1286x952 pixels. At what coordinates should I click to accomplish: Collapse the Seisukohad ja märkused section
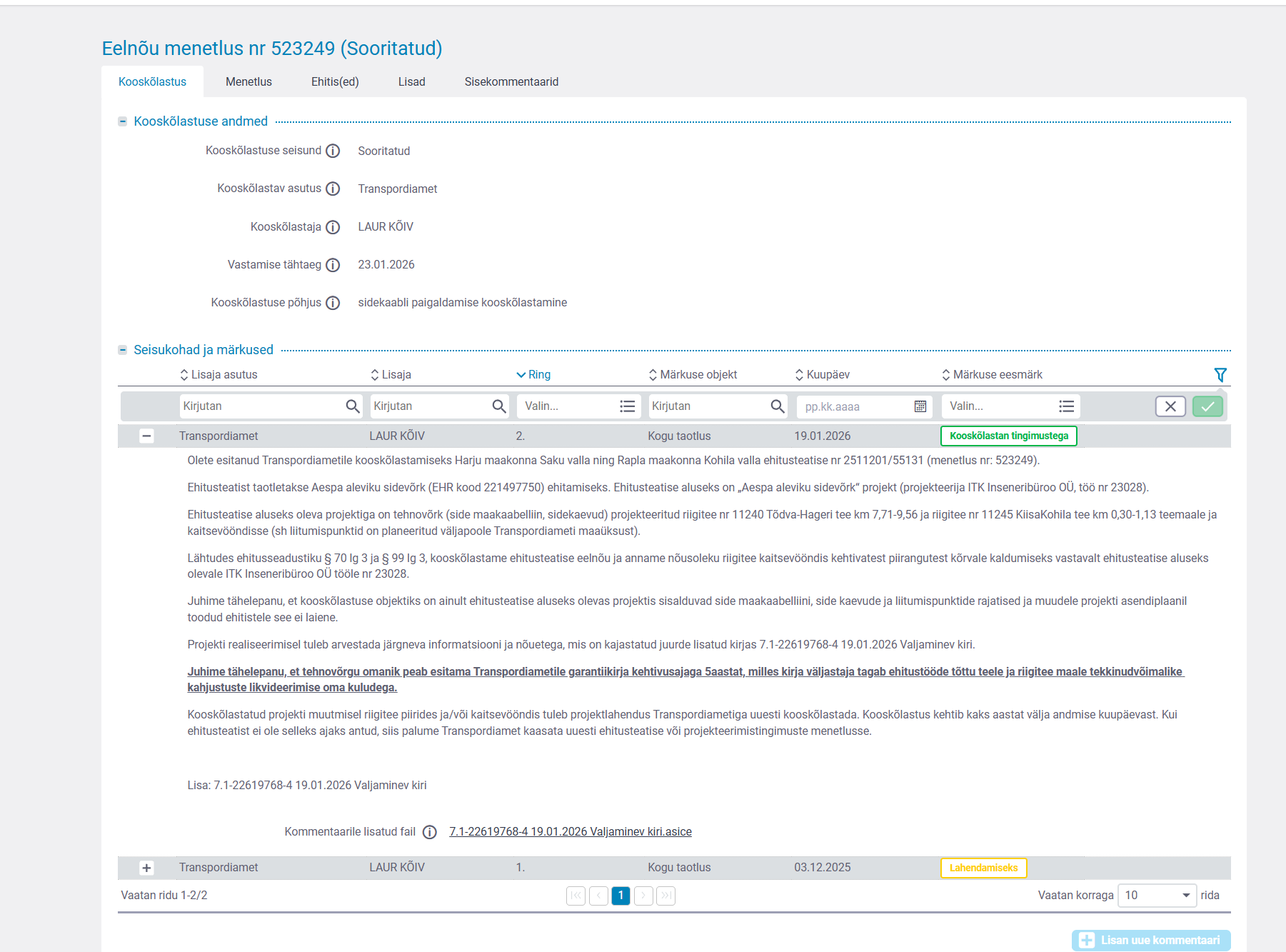tap(123, 350)
